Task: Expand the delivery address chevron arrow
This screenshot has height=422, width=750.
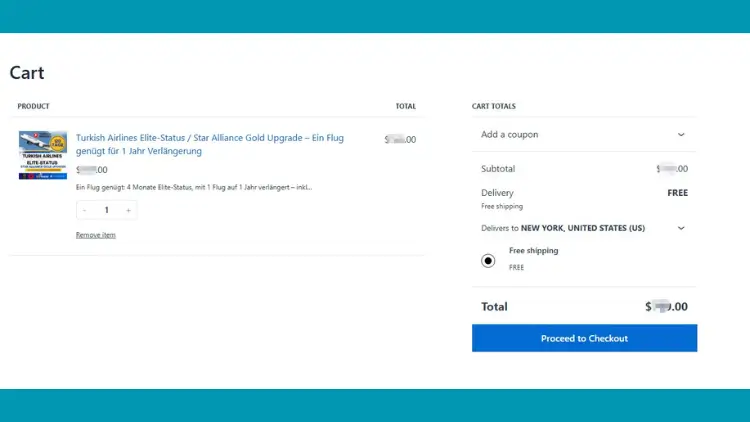Action: pyautogui.click(x=681, y=228)
